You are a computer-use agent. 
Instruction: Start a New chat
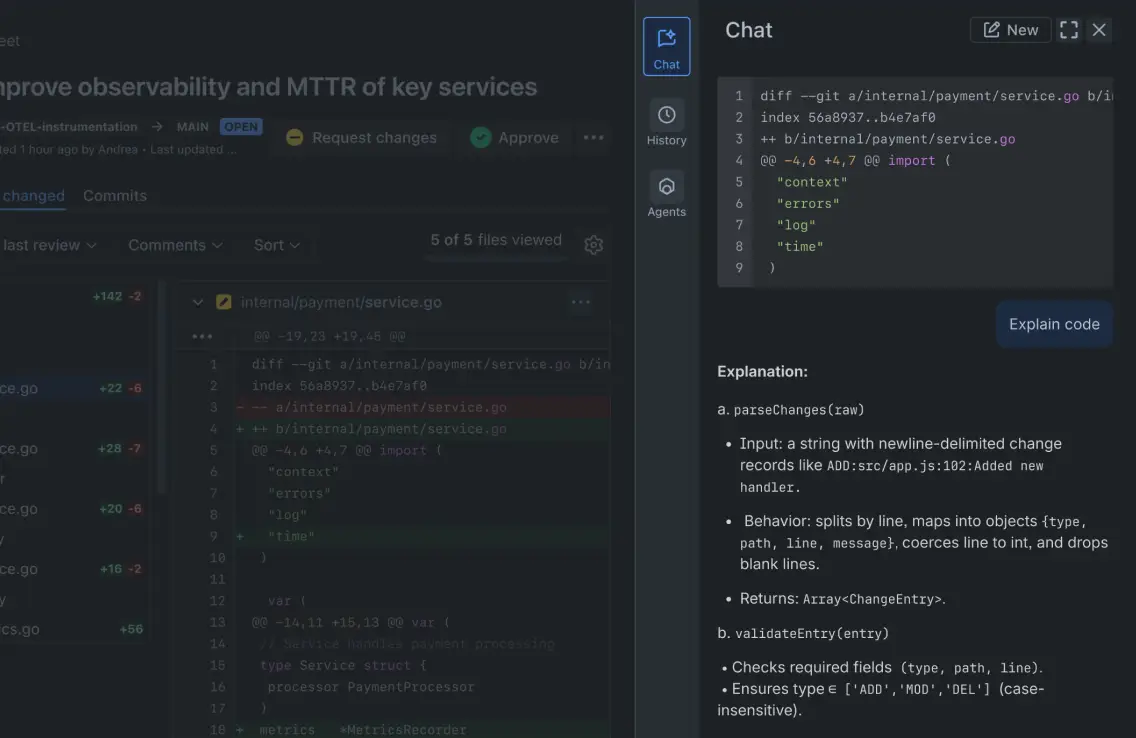1010,30
